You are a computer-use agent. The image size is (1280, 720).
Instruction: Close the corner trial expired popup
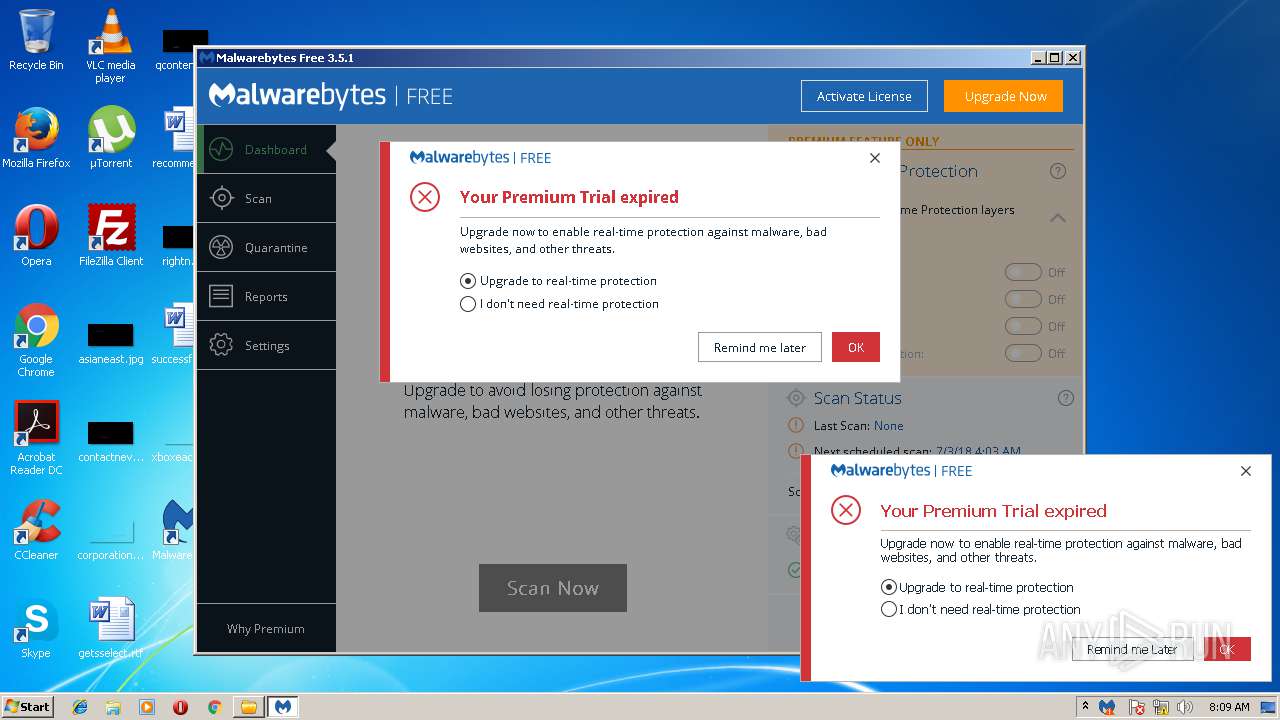point(1246,471)
